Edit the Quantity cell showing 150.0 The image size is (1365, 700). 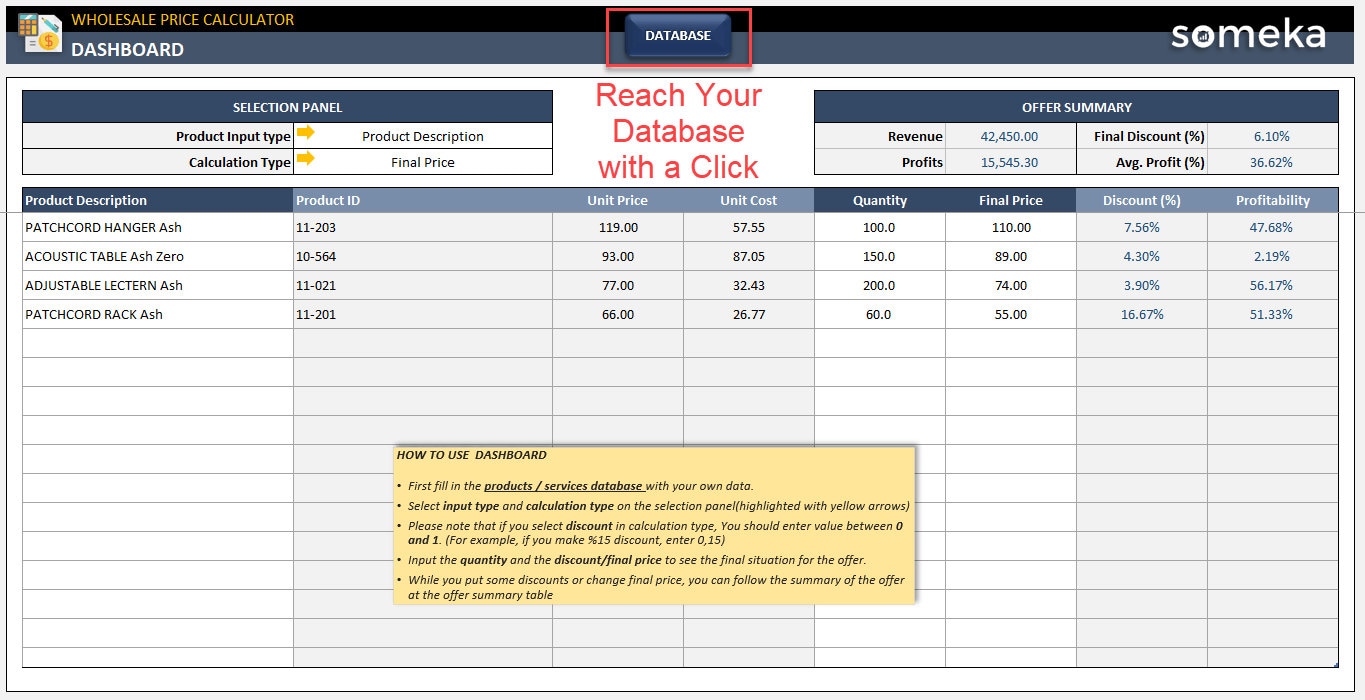coord(879,256)
